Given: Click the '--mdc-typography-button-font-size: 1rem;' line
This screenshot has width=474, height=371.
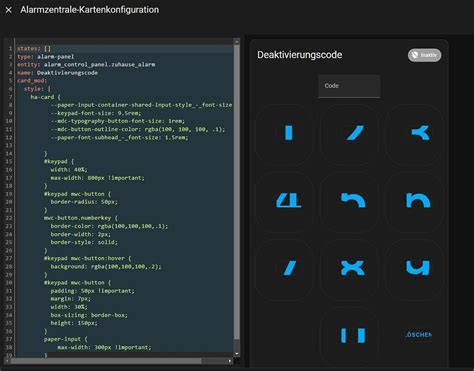Looking at the screenshot, I should (118, 121).
